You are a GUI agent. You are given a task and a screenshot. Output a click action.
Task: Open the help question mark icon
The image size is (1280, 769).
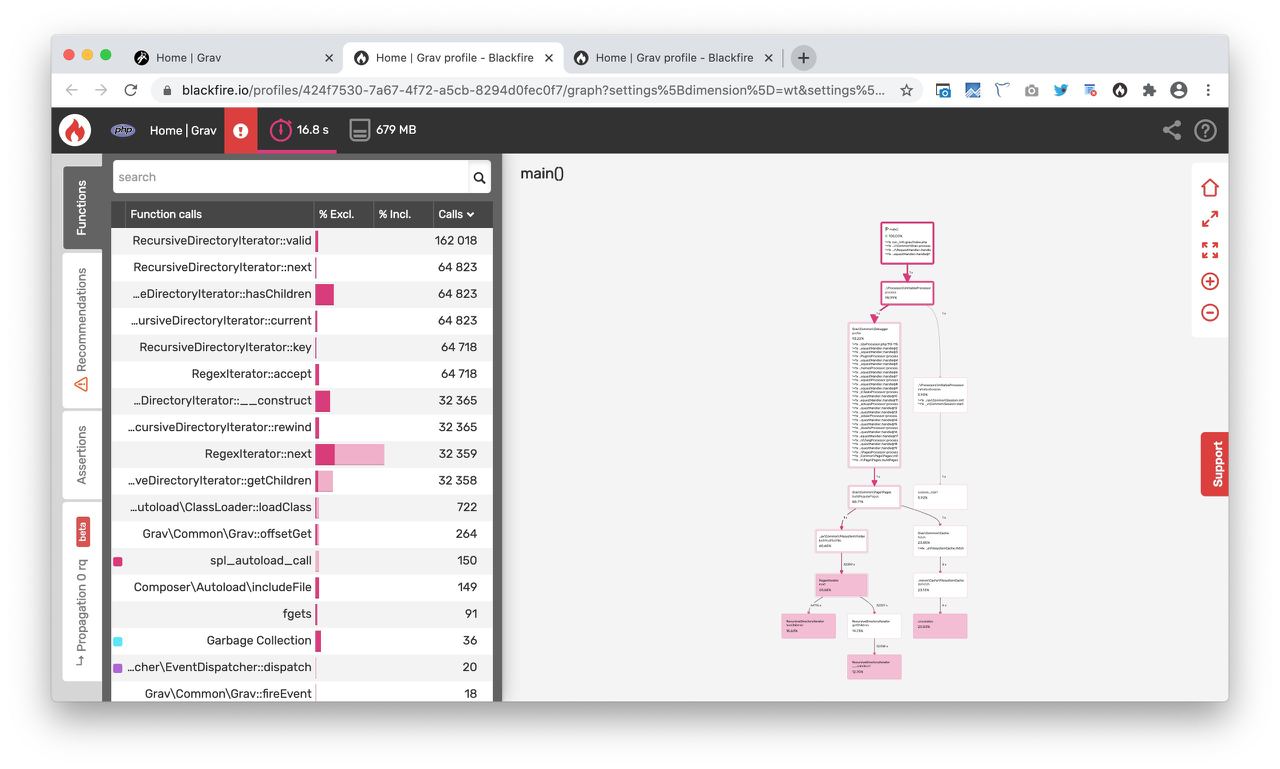[x=1205, y=130]
